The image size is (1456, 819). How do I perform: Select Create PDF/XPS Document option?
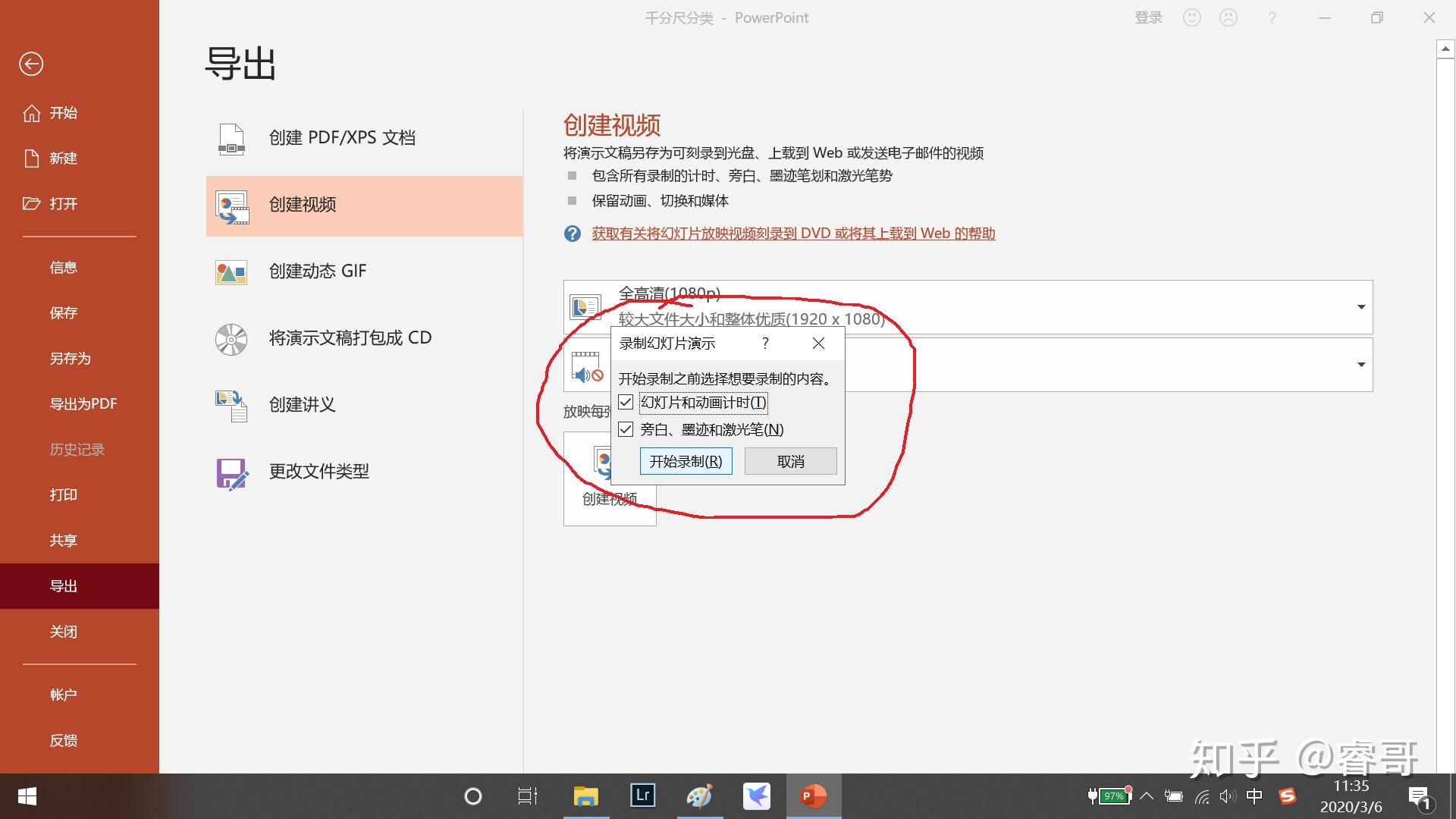(341, 138)
